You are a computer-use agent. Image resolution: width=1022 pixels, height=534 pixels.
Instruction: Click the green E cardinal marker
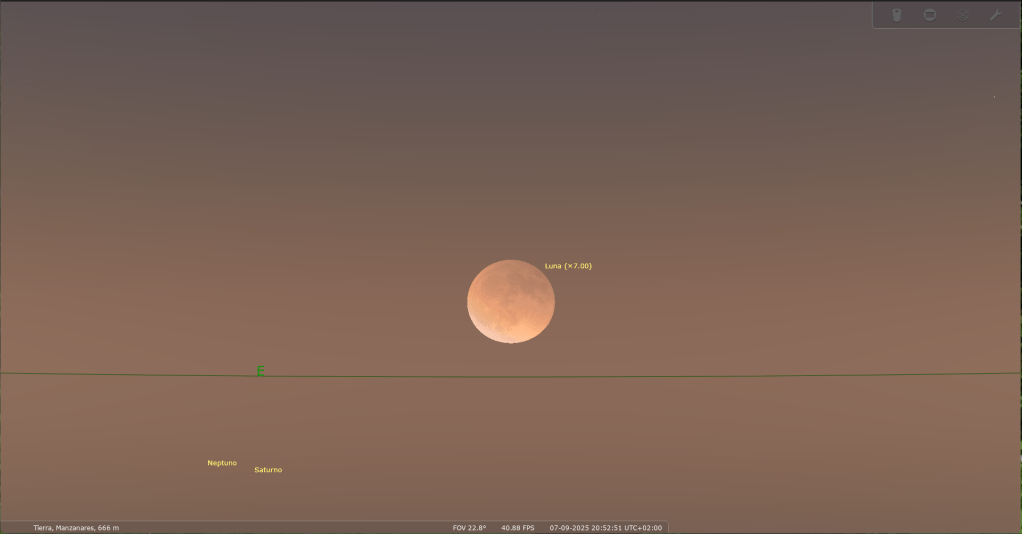[260, 371]
